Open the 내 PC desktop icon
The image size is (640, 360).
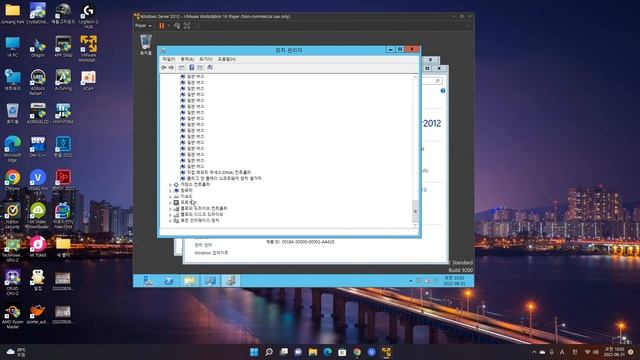point(12,47)
